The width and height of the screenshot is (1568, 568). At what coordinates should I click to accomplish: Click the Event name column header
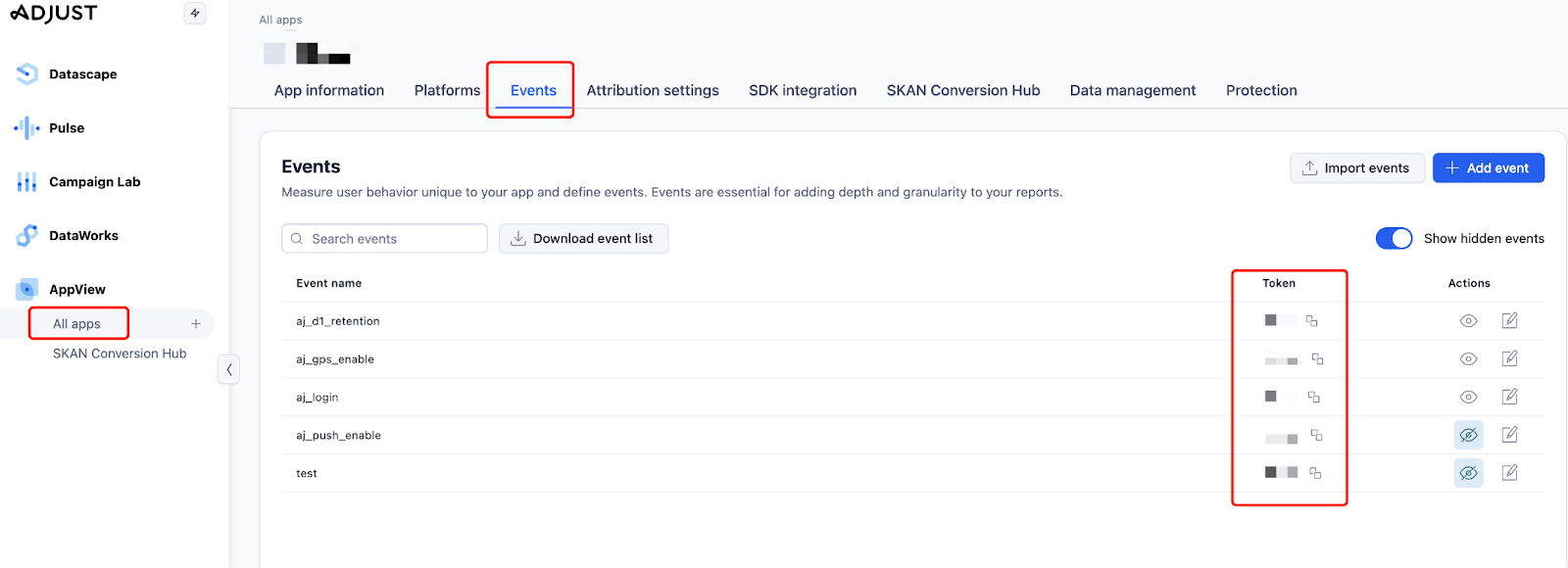pos(329,283)
